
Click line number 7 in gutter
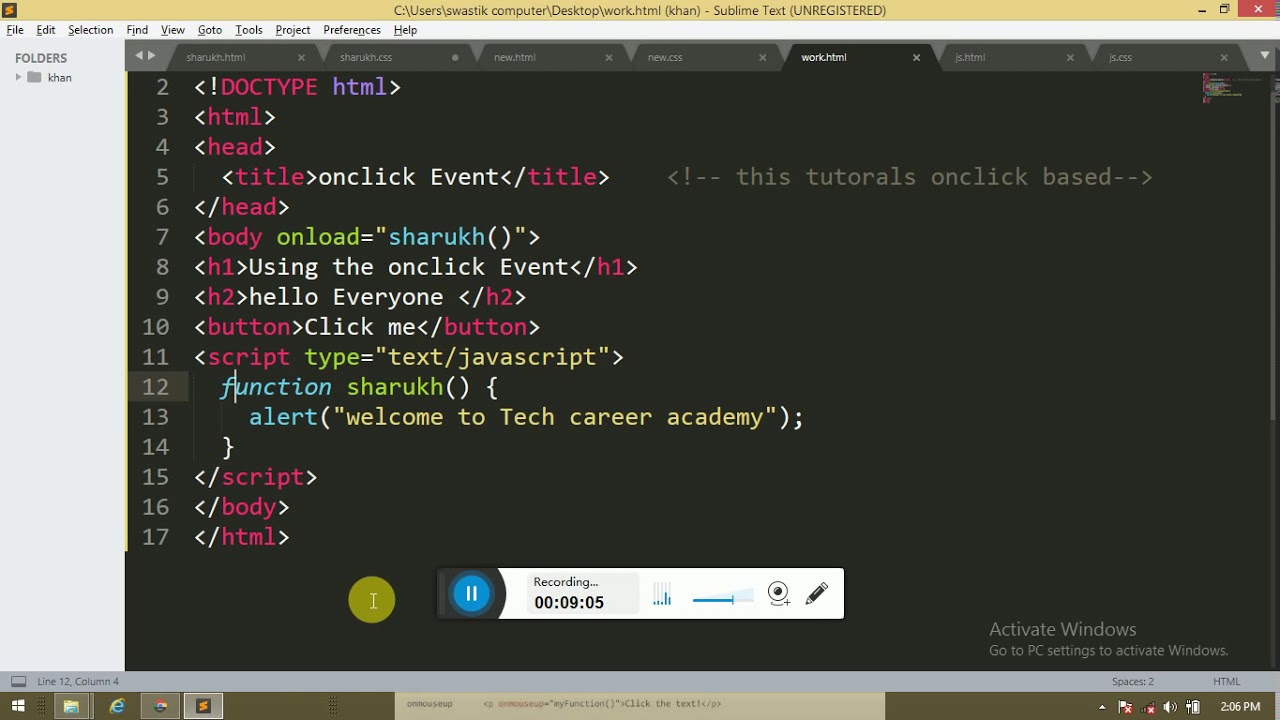pos(162,237)
